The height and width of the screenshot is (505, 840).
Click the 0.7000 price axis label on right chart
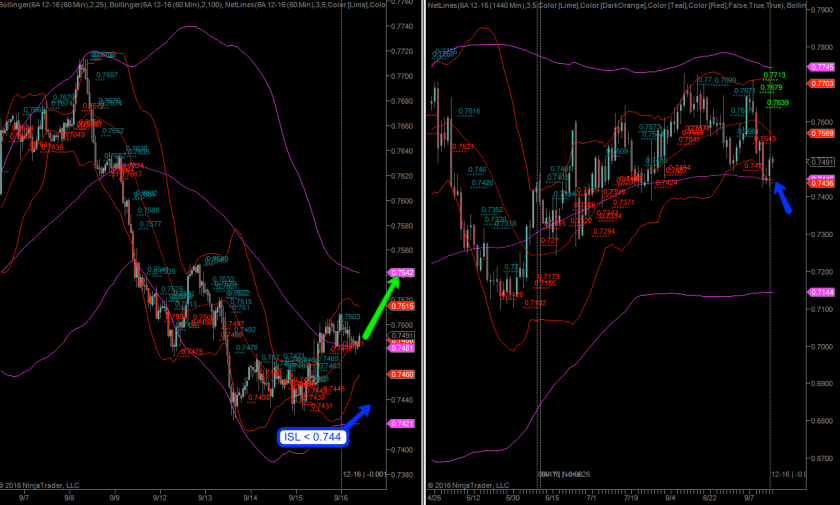822,346
